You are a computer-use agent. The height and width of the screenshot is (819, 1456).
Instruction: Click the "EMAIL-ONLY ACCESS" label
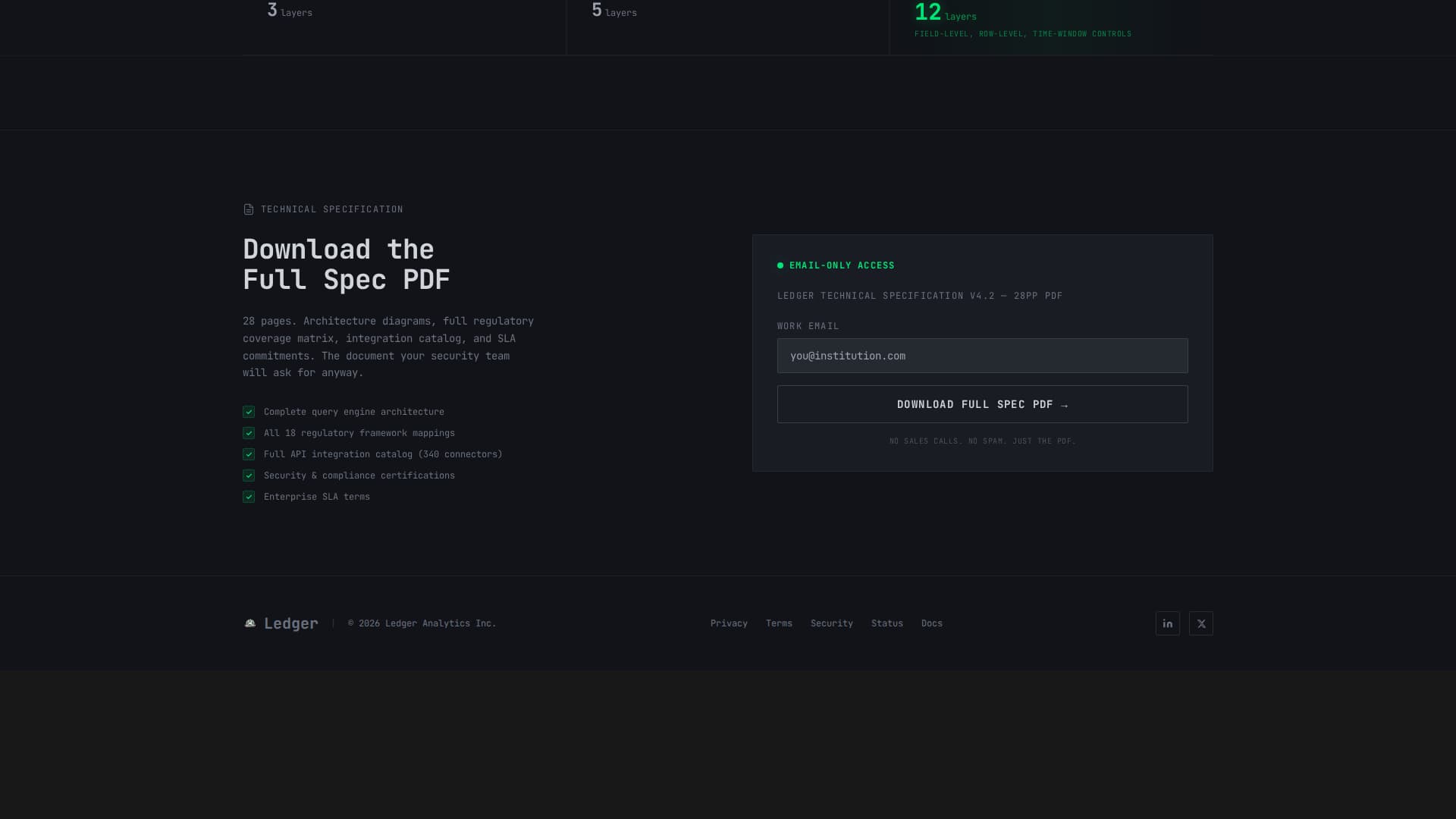pos(842,265)
